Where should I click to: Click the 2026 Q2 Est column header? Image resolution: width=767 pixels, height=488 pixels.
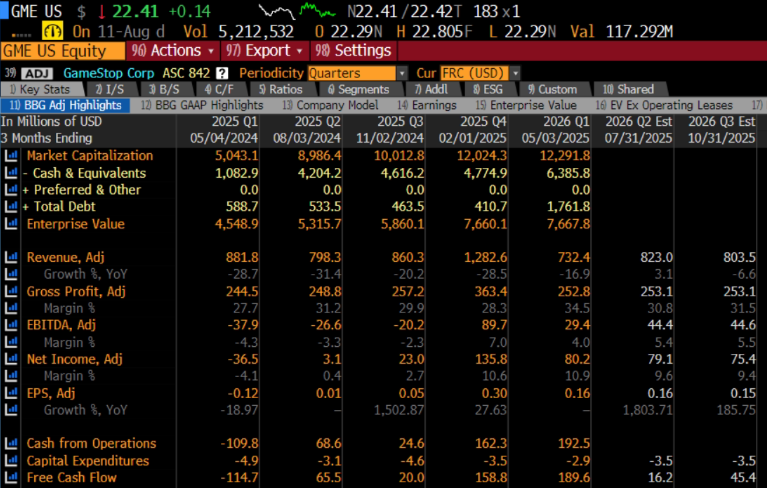coord(639,121)
